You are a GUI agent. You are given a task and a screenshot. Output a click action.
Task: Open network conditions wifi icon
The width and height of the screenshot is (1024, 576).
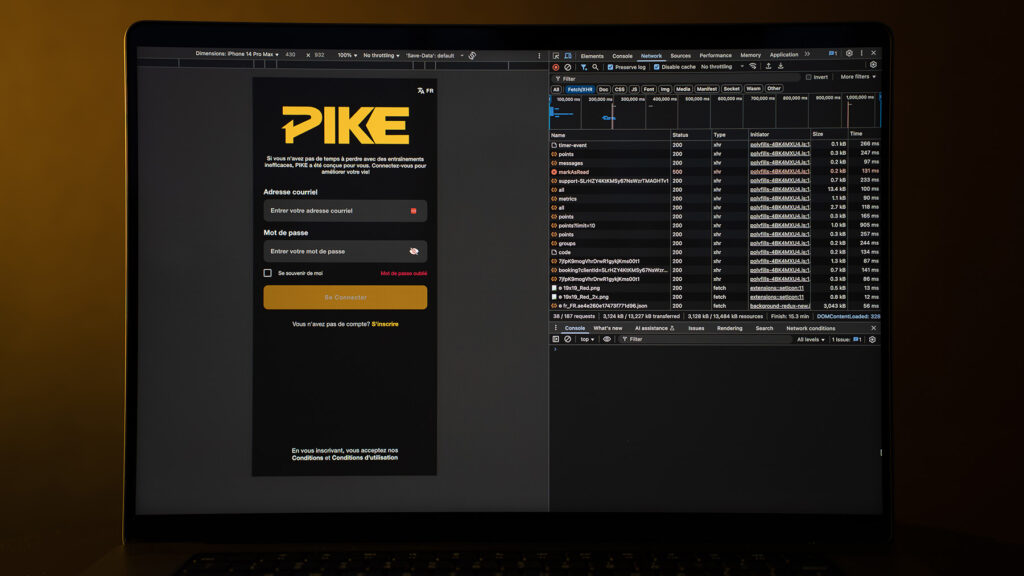point(753,67)
